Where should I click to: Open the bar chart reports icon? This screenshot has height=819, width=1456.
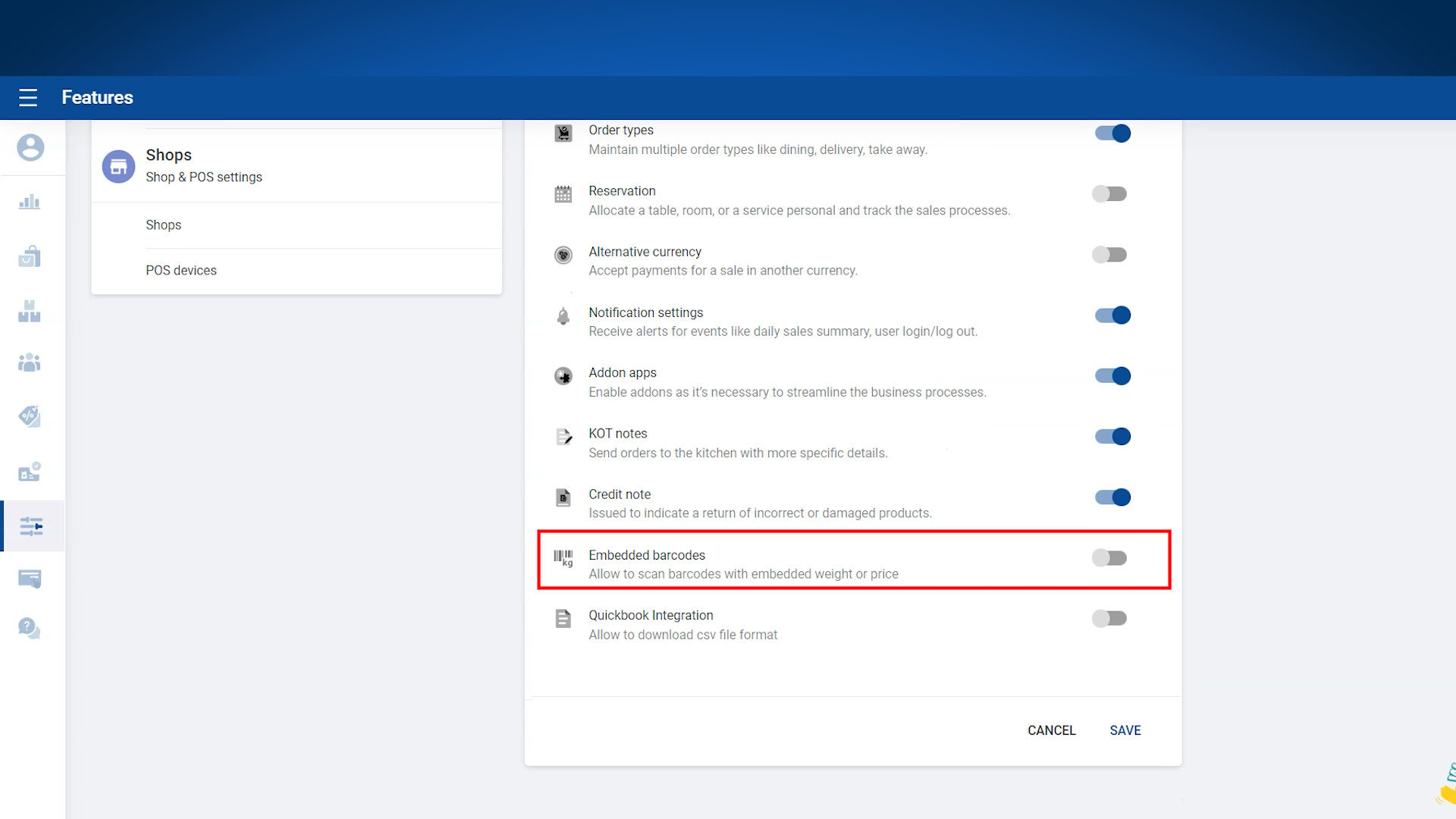click(30, 202)
